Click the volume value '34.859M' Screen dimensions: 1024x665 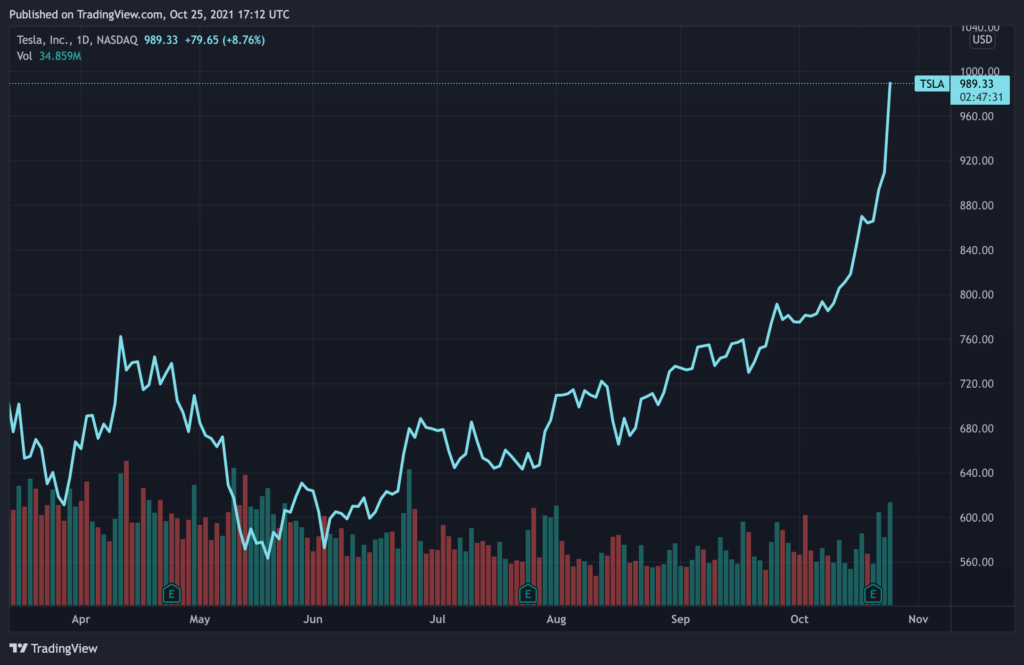(60, 56)
